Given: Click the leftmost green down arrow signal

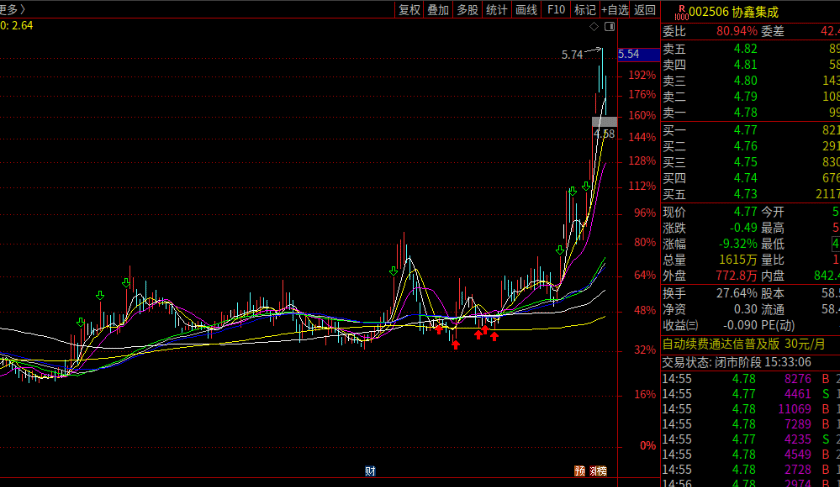Looking at the screenshot, I should (x=80, y=322).
